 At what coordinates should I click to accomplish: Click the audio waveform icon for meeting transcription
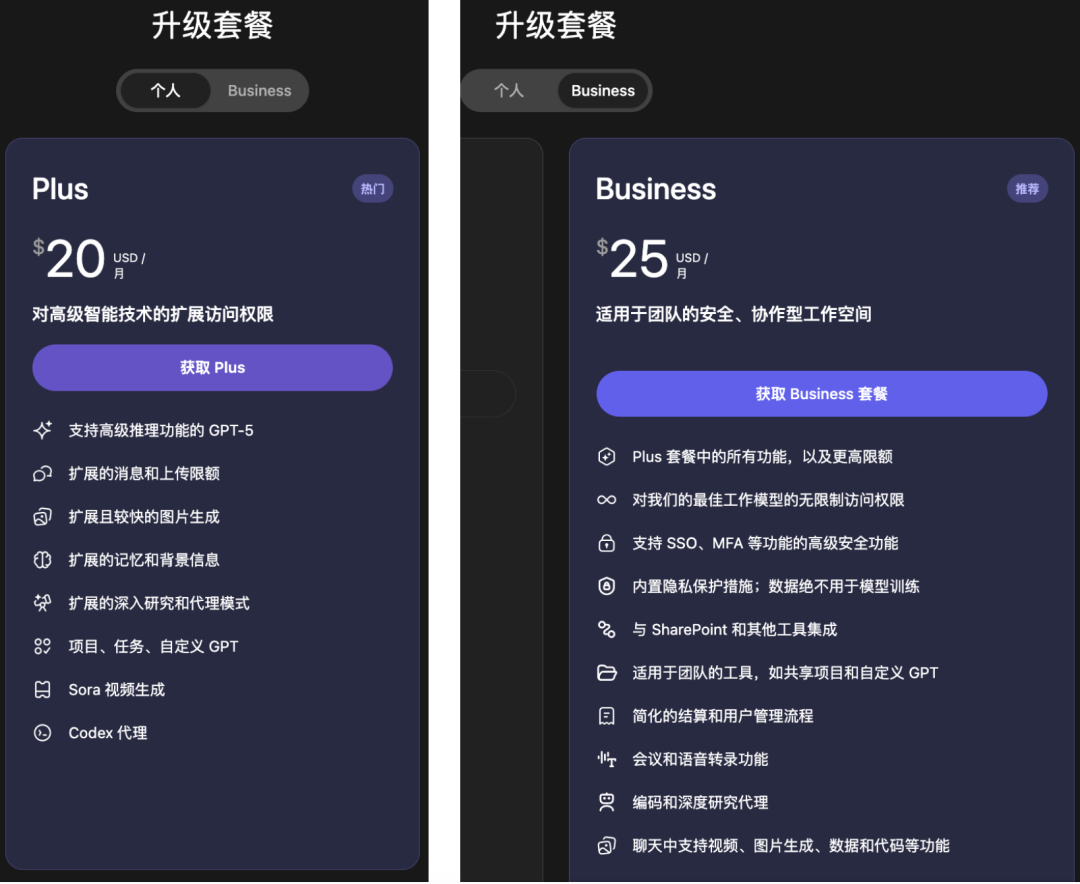[607, 759]
